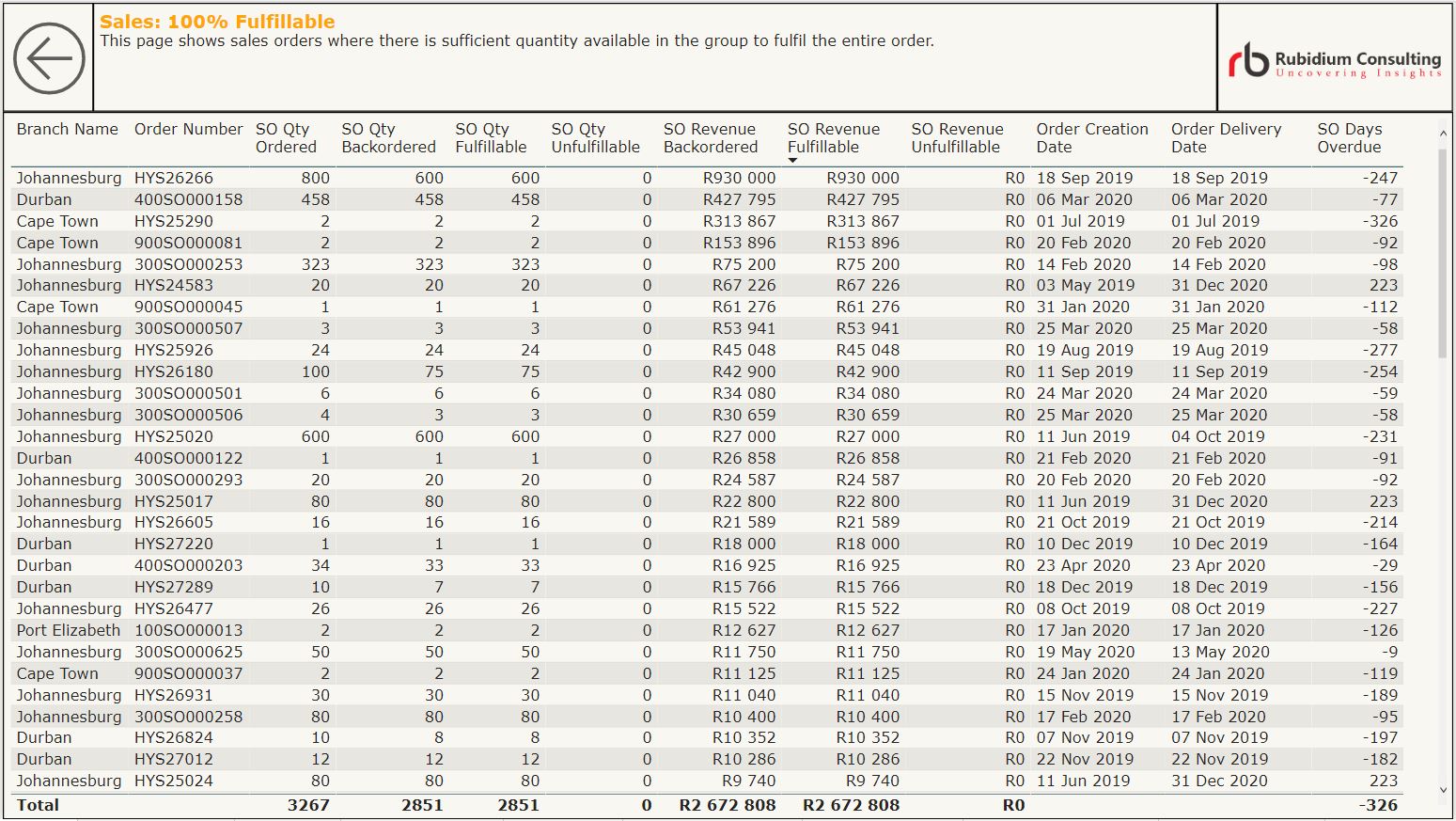Click the Port Elizabeth branch cell
This screenshot has height=821, width=1456.
point(69,630)
